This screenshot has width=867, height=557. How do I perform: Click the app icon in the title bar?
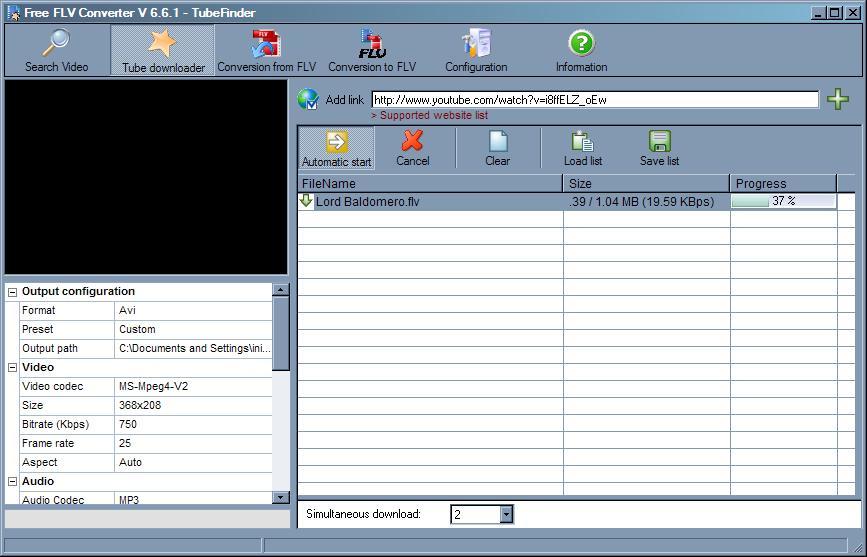click(14, 12)
